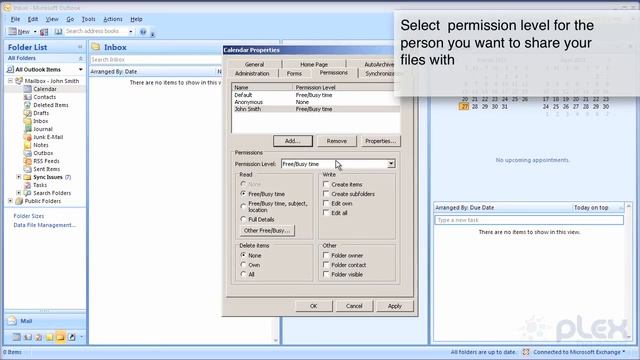Click the Type a new task field

click(529, 220)
